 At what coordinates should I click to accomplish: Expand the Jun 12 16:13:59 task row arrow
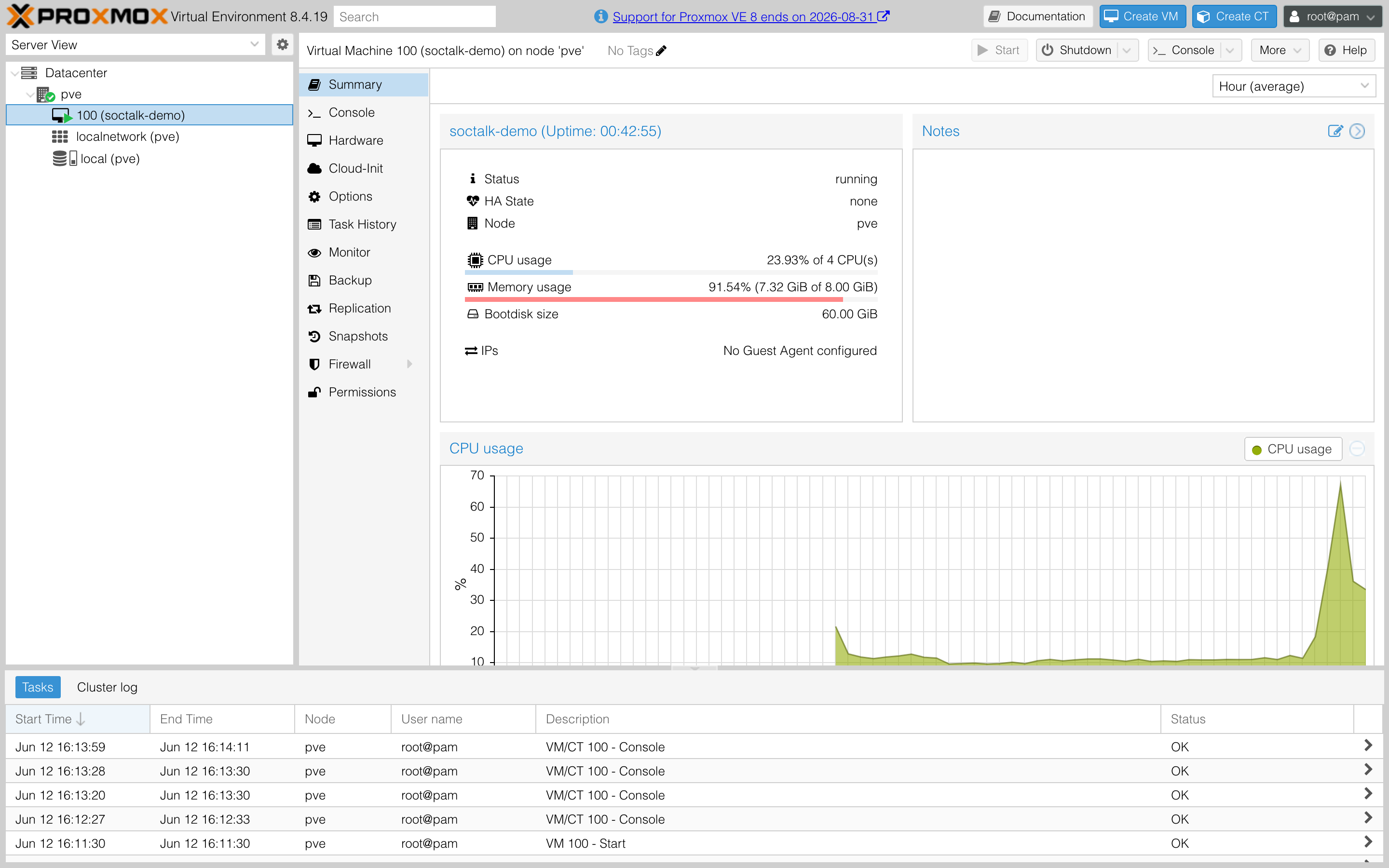point(1368,746)
